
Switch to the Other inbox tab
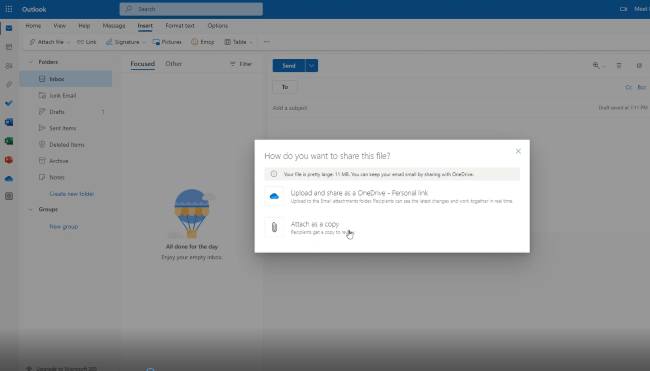174,64
